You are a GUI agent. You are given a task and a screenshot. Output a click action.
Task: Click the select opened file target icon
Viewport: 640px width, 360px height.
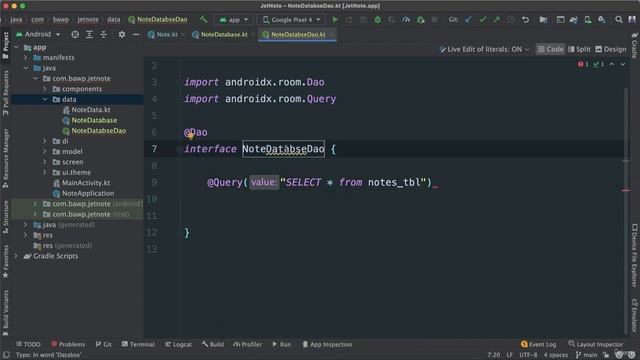pos(75,35)
